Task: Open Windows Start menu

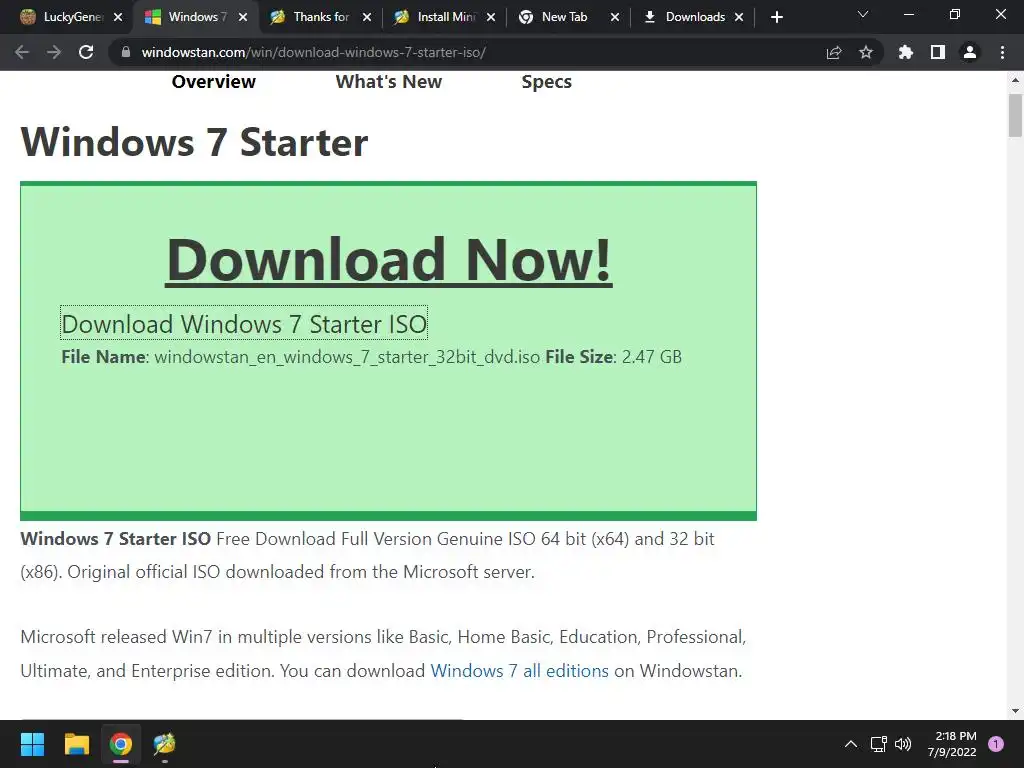Action: [32, 744]
